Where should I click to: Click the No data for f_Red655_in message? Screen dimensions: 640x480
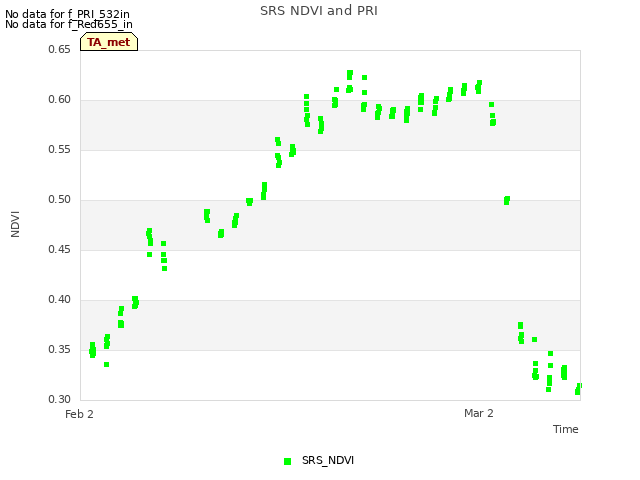tap(69, 24)
